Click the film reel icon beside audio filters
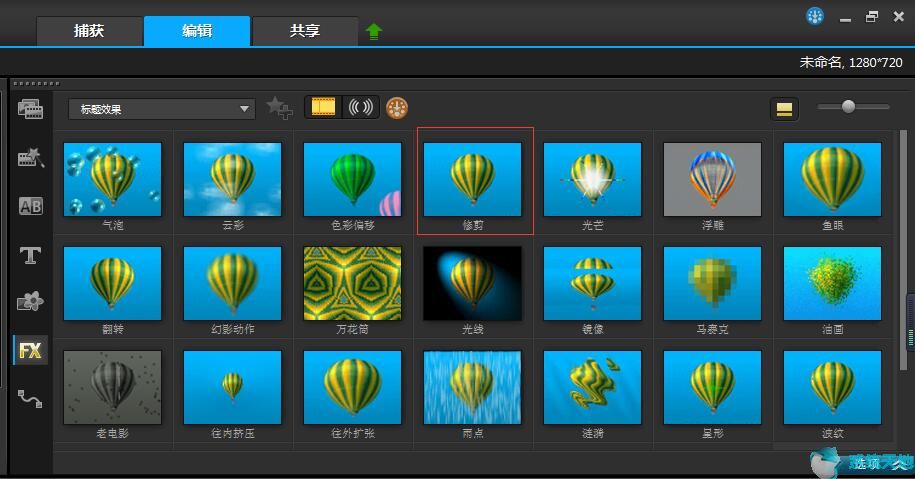Image resolution: width=915 pixels, height=479 pixels. pos(397,108)
